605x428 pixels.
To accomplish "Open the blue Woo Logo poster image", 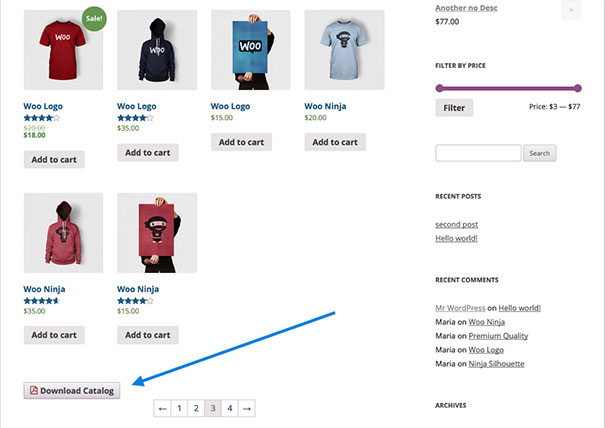I will (x=250, y=50).
